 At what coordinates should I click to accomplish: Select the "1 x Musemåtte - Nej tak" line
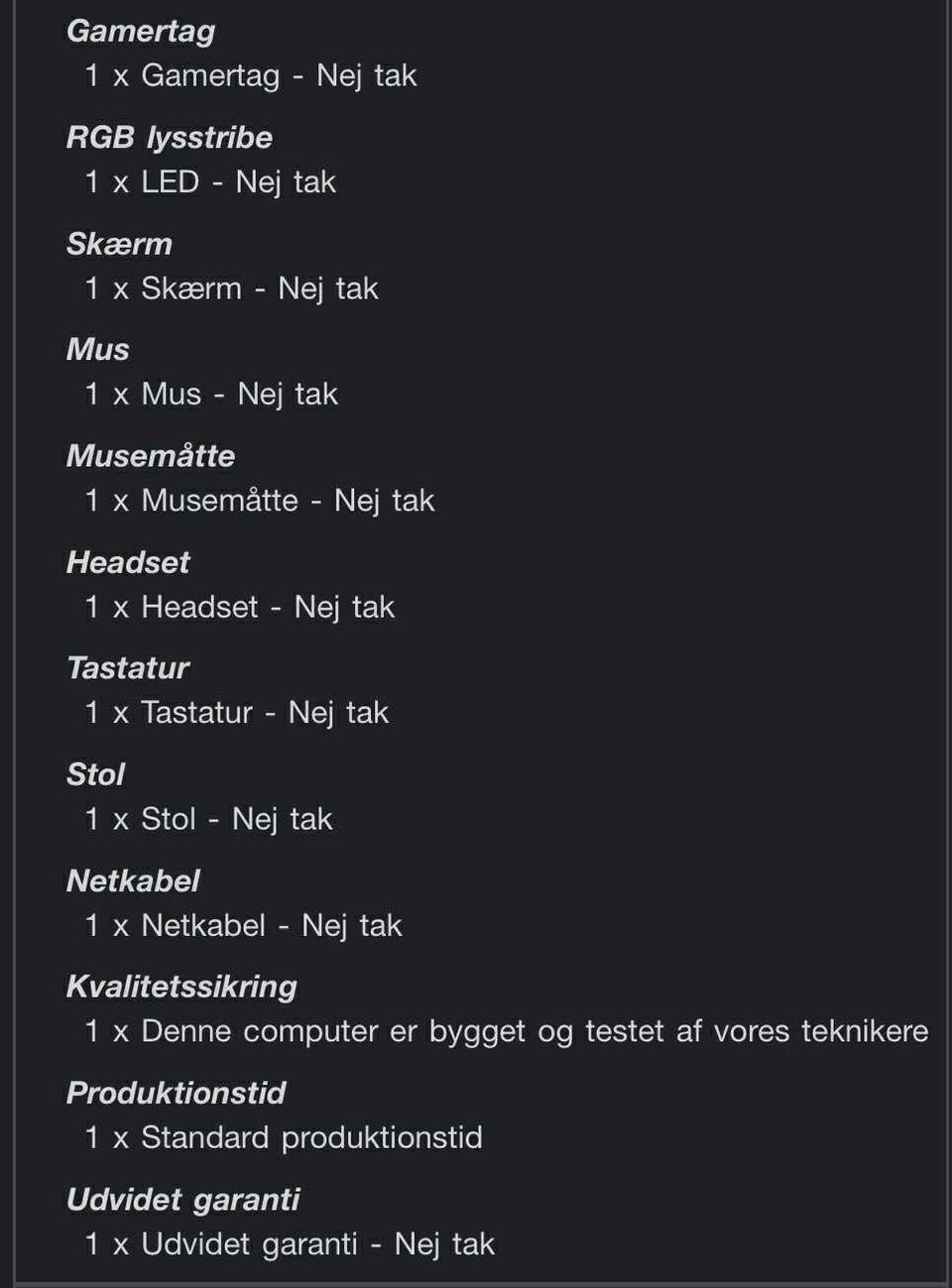pos(260,501)
